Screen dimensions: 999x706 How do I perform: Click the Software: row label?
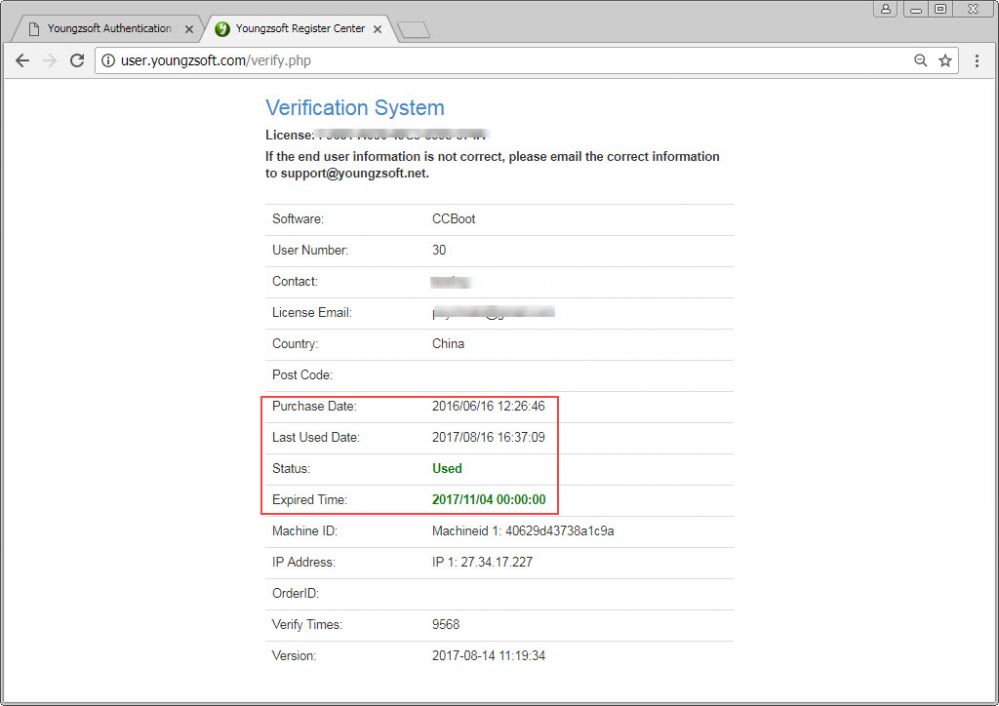point(298,219)
